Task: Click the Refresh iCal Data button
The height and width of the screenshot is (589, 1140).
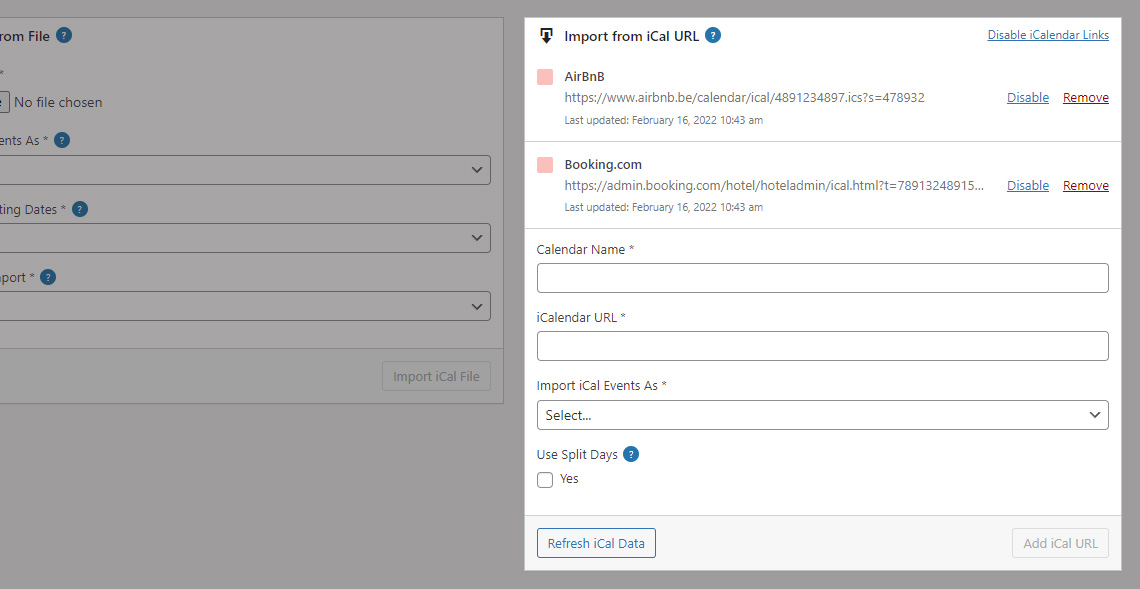Action: click(x=596, y=543)
